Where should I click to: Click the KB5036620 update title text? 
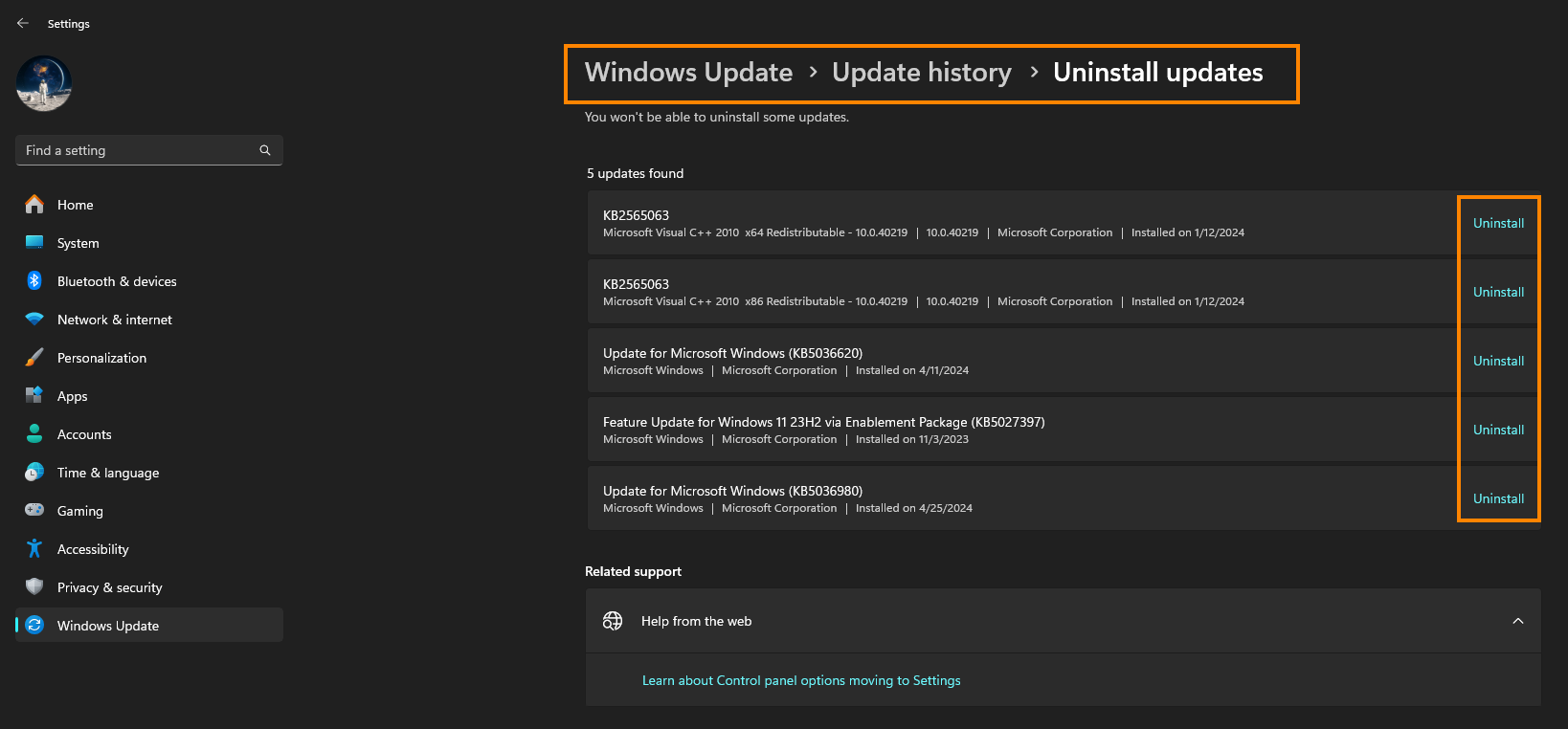click(732, 353)
